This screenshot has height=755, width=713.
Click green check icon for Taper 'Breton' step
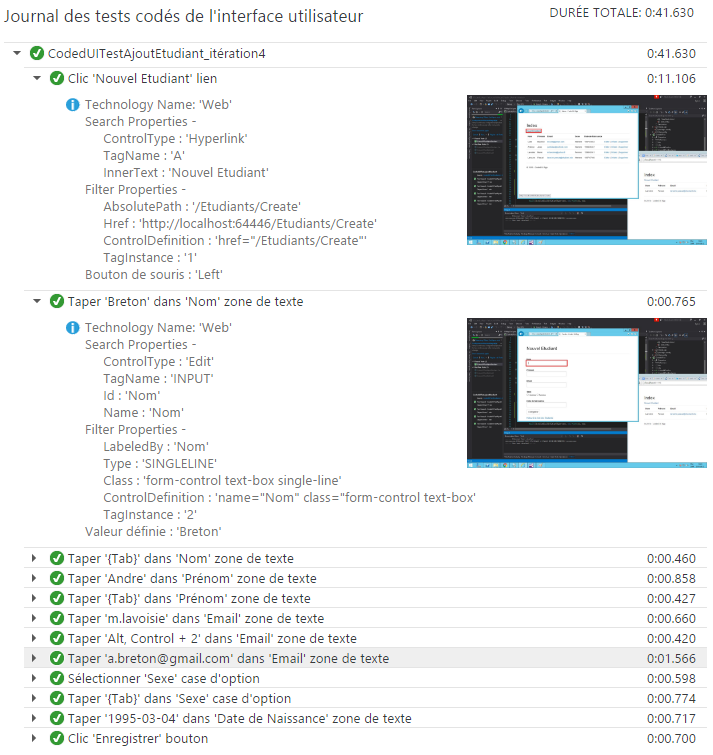tap(56, 301)
